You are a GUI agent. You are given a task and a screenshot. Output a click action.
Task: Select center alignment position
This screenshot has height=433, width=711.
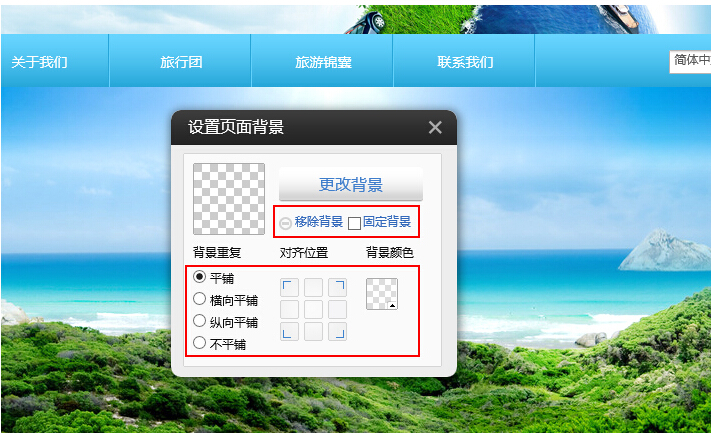pos(313,310)
